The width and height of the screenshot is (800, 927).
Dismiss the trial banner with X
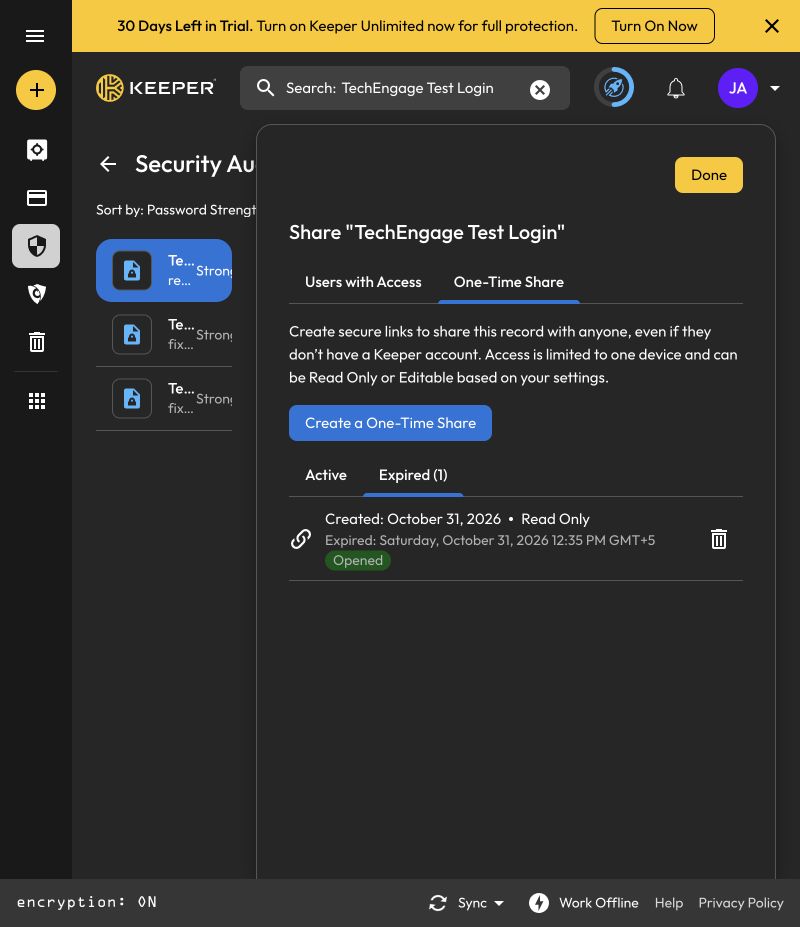tap(771, 26)
